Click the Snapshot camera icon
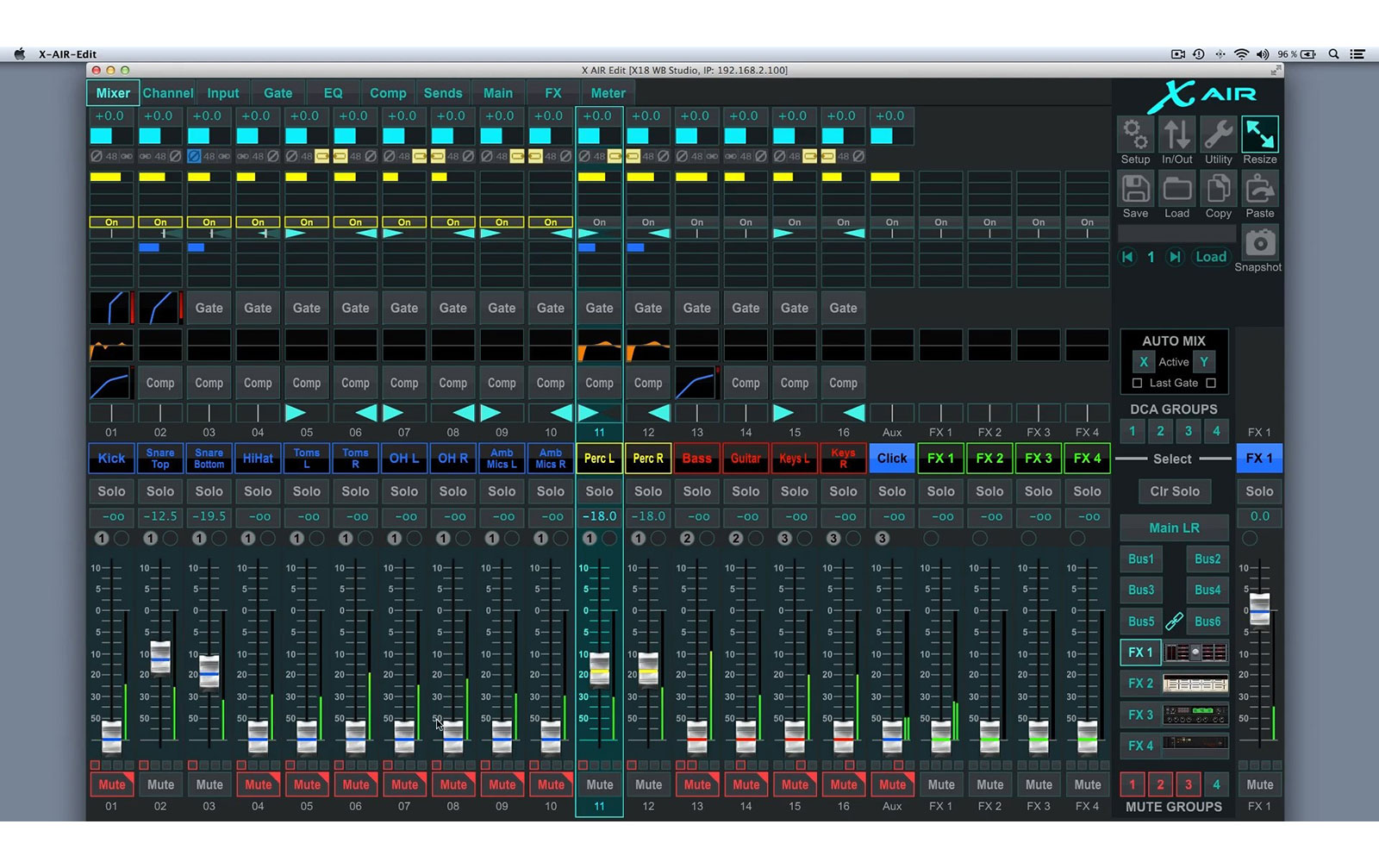This screenshot has height=868, width=1379. tap(1259, 243)
